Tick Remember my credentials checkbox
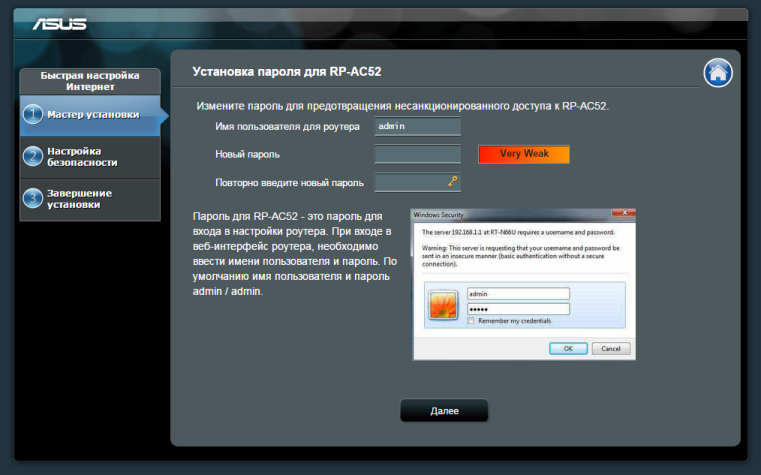The image size is (761, 475). pos(471,321)
